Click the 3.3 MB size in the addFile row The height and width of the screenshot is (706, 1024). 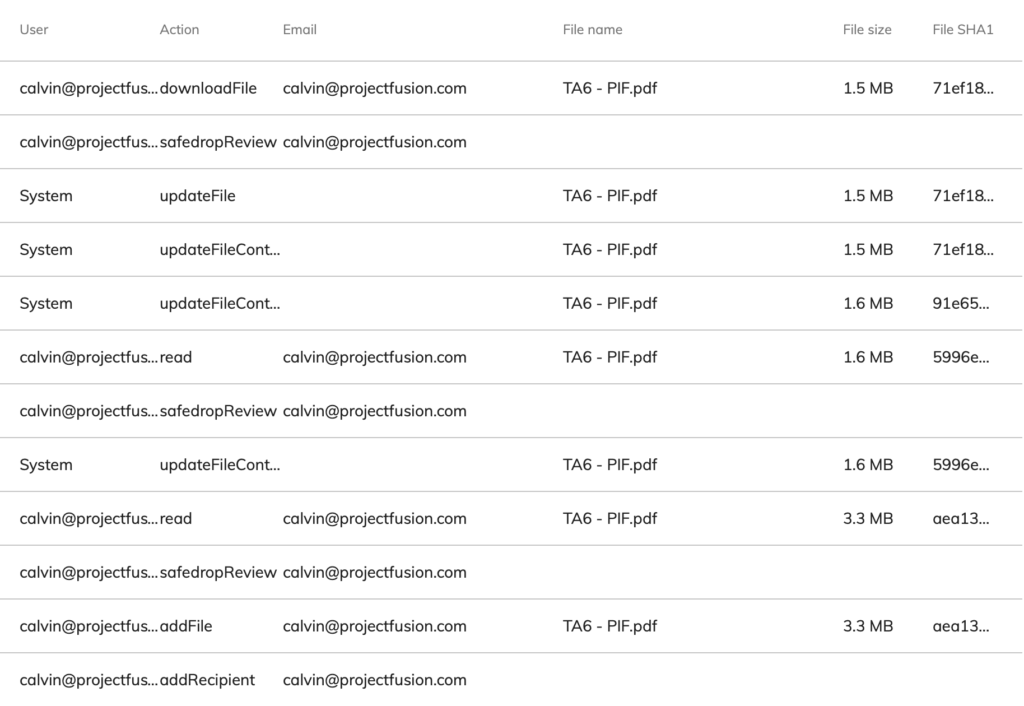[x=868, y=626]
